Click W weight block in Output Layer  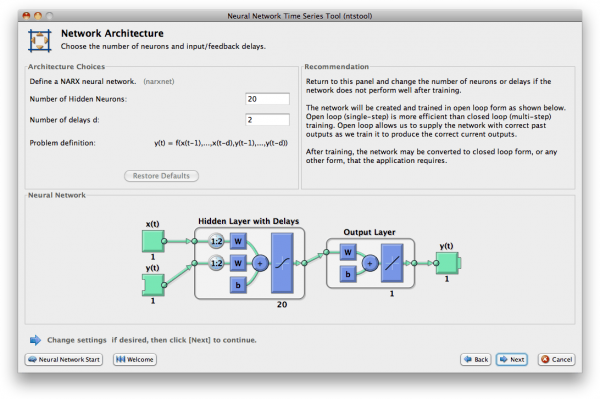click(348, 252)
